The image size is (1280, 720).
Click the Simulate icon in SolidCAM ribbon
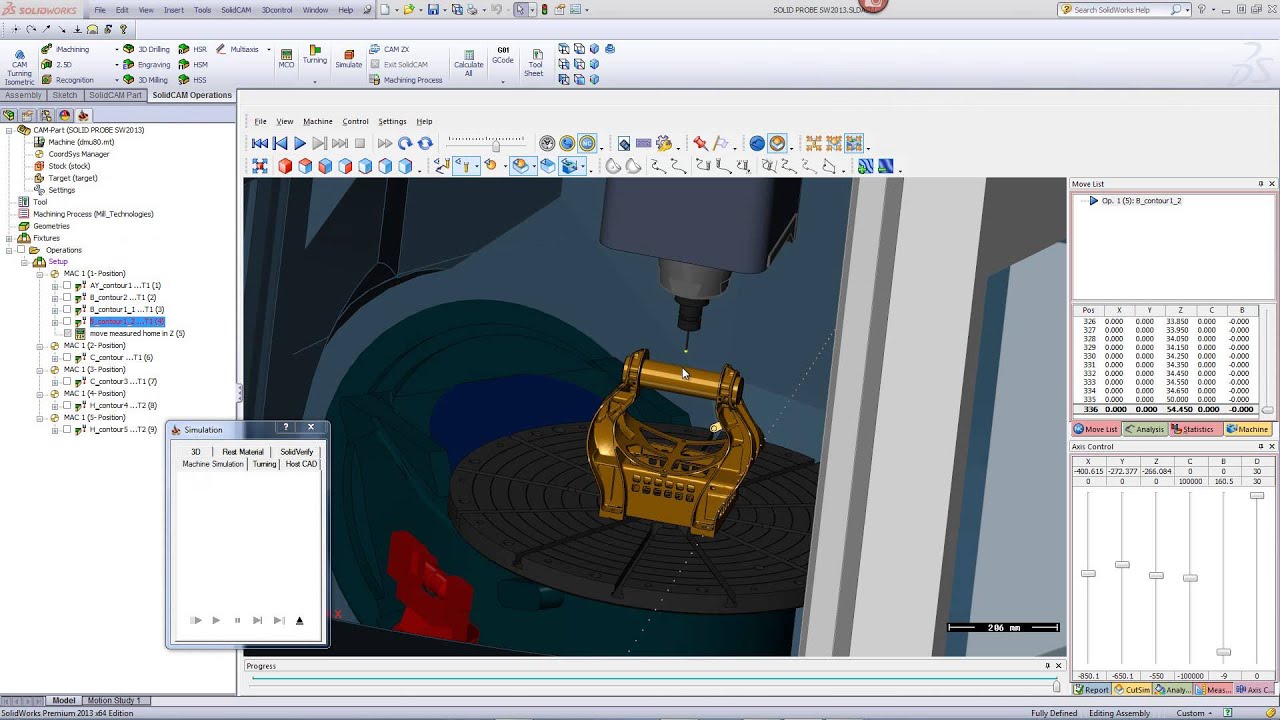[348, 58]
